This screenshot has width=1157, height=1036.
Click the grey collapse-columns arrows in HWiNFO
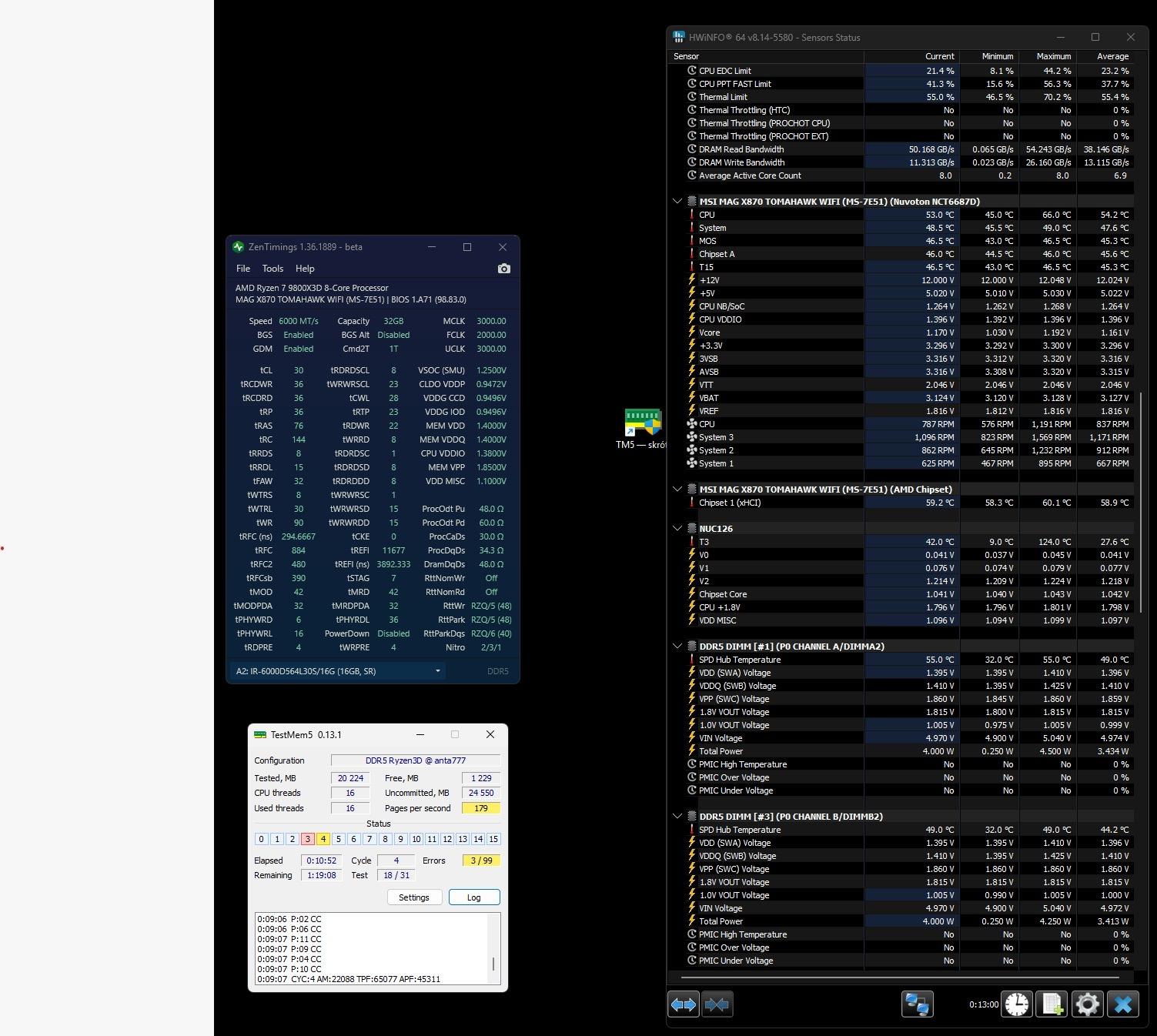click(x=717, y=1004)
